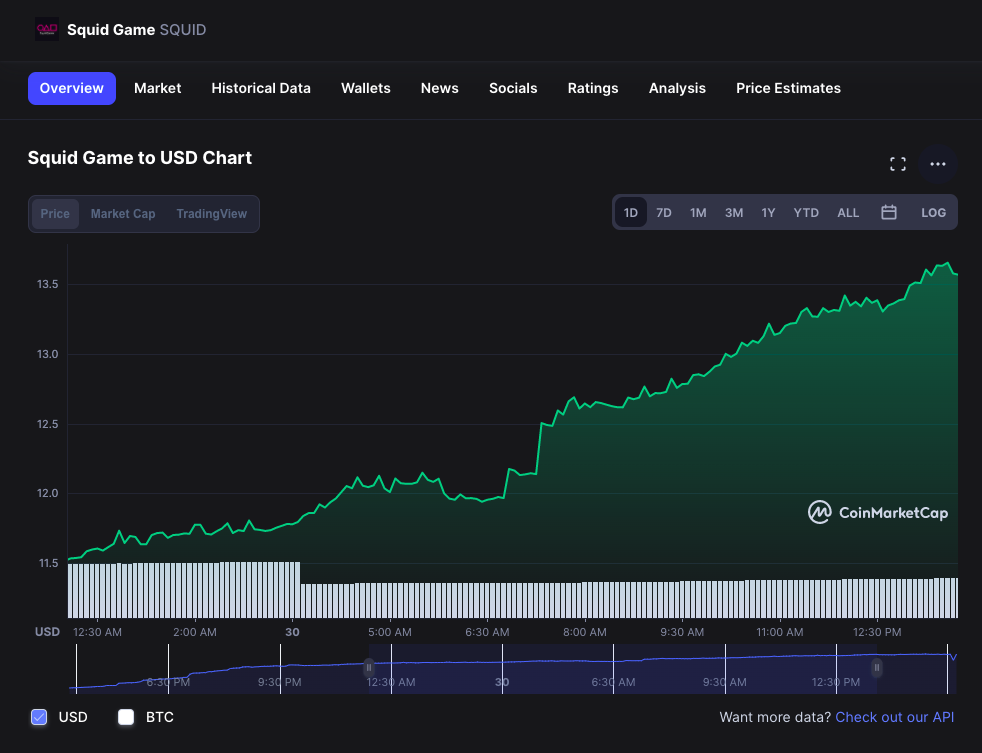Open the Historical Data tab
This screenshot has width=982, height=753.
click(x=261, y=88)
